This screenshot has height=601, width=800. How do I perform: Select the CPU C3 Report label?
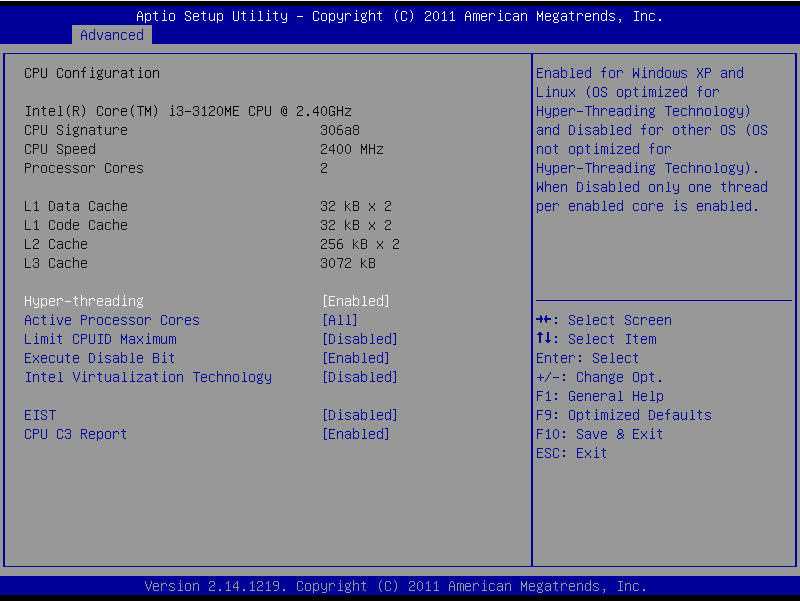click(x=76, y=434)
